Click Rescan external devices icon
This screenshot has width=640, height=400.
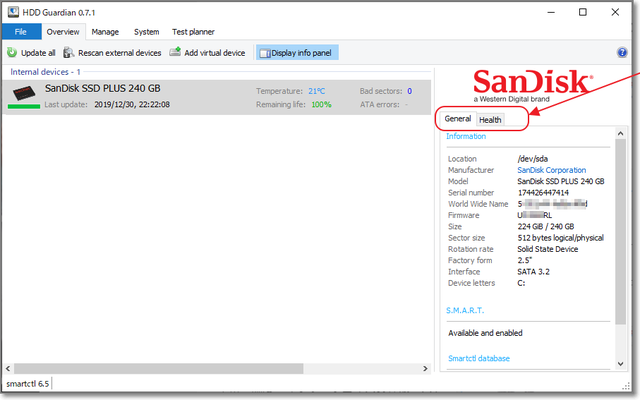pyautogui.click(x=69, y=52)
